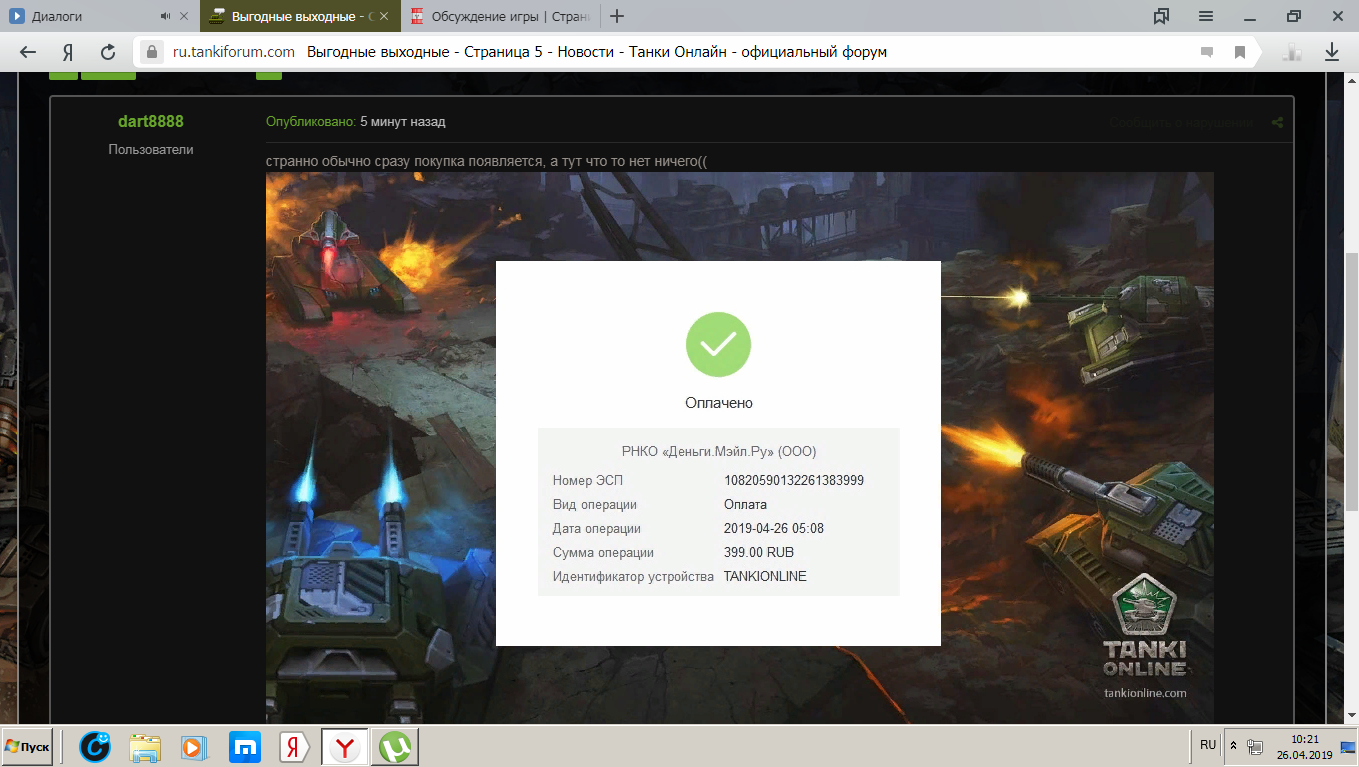The image size is (1359, 767).
Task: Show site security info via the lock icon
Action: click(152, 52)
